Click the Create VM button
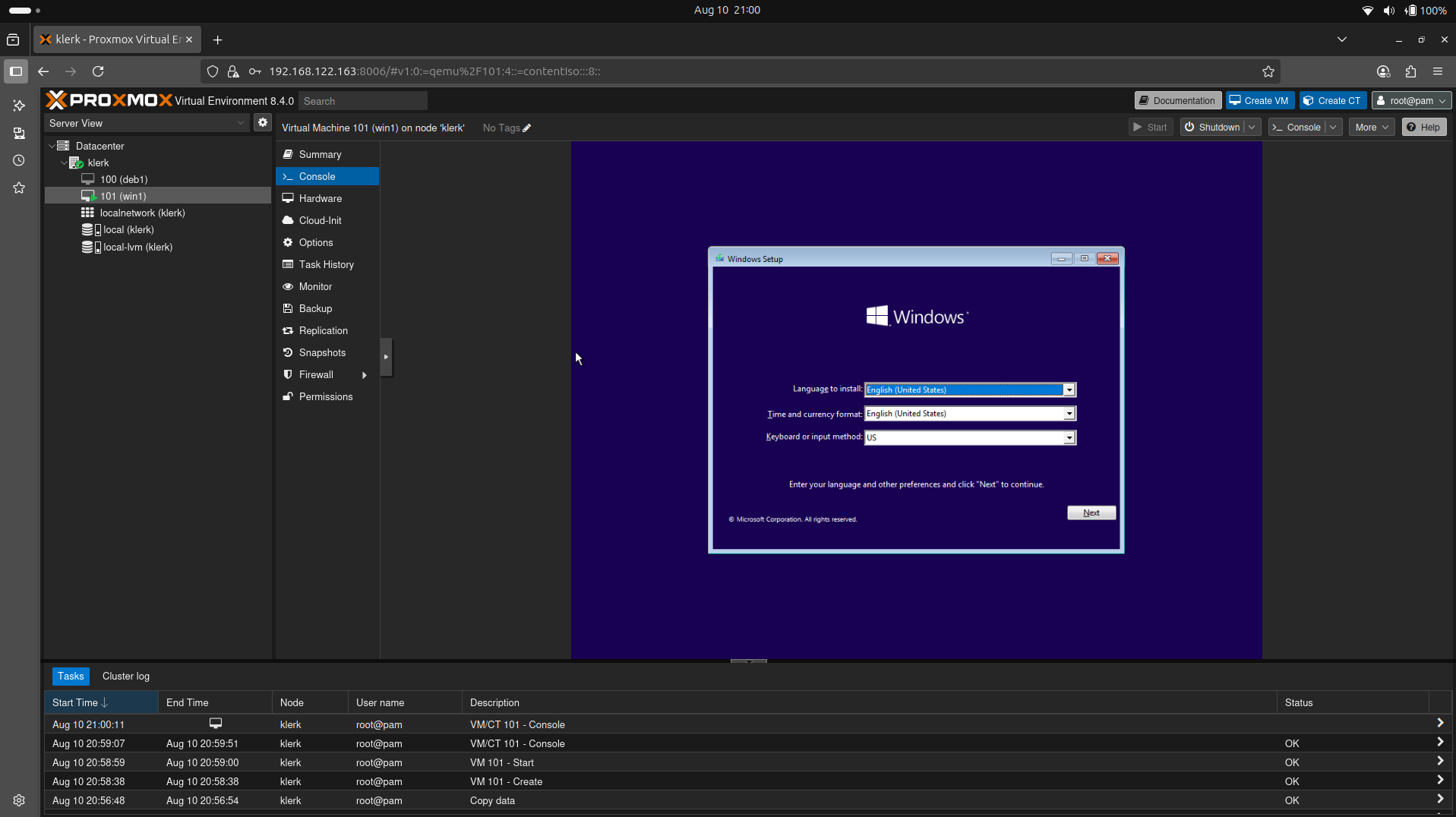The width and height of the screenshot is (1456, 817). [x=1259, y=99]
